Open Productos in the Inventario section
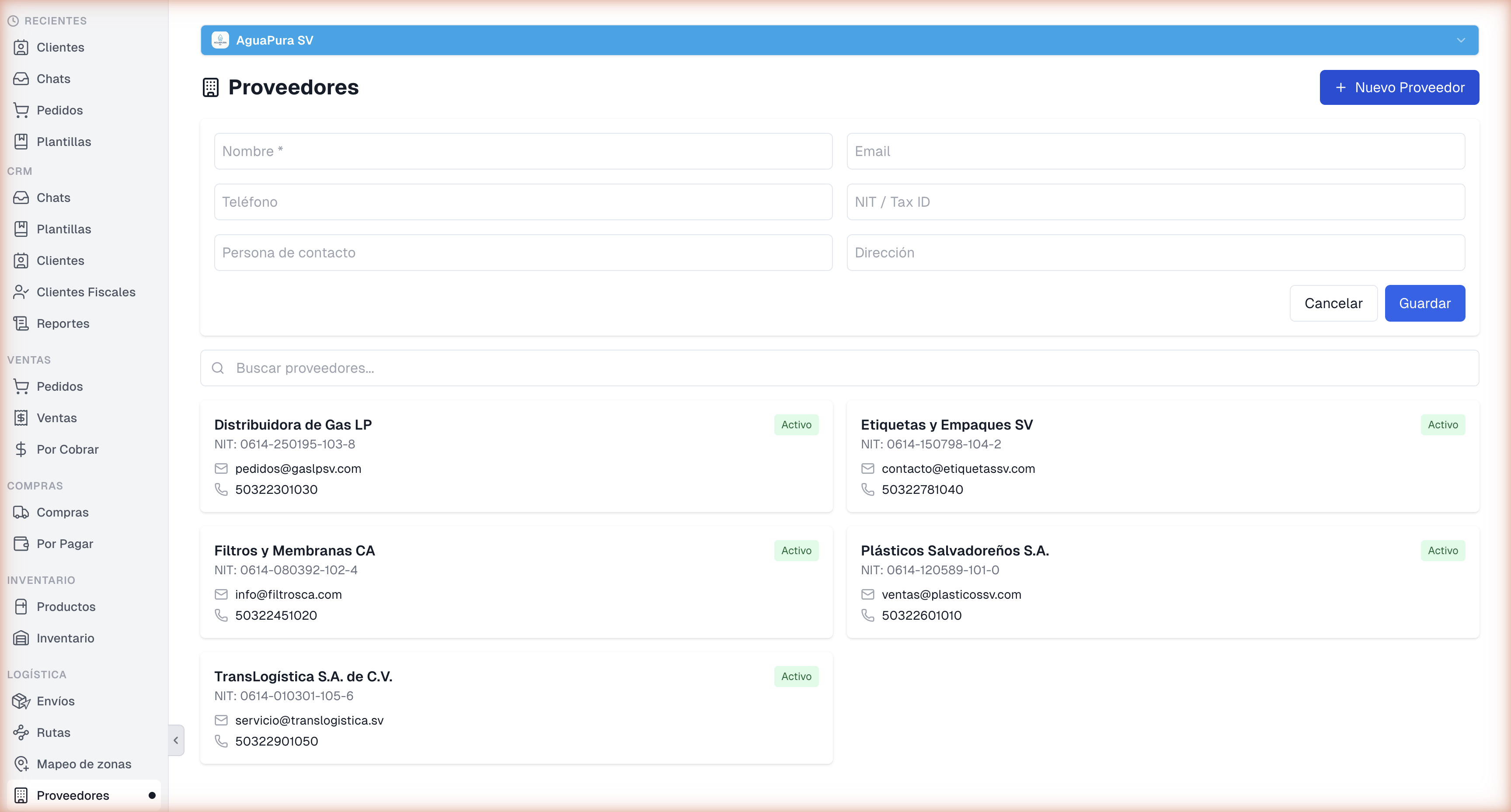 click(66, 606)
